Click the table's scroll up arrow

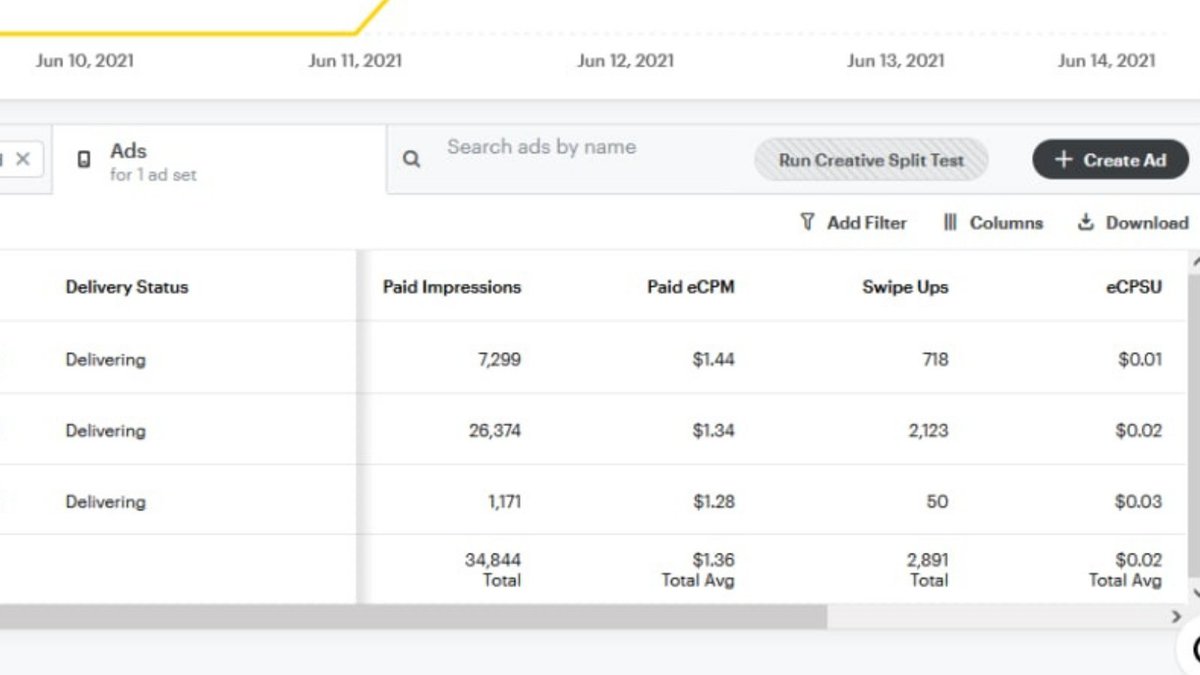[x=1193, y=262]
